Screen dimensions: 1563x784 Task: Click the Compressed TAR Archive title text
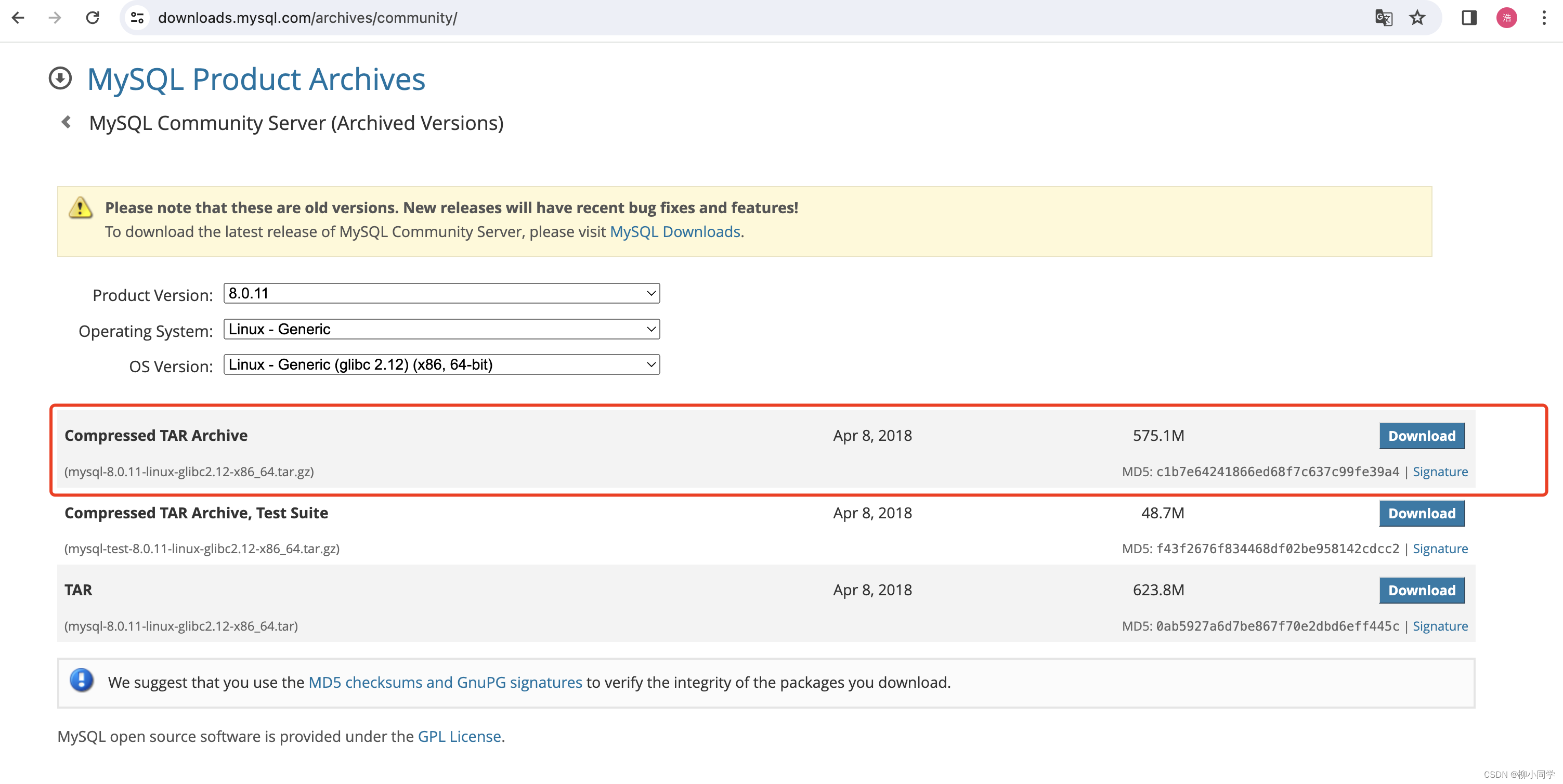pyautogui.click(x=156, y=436)
